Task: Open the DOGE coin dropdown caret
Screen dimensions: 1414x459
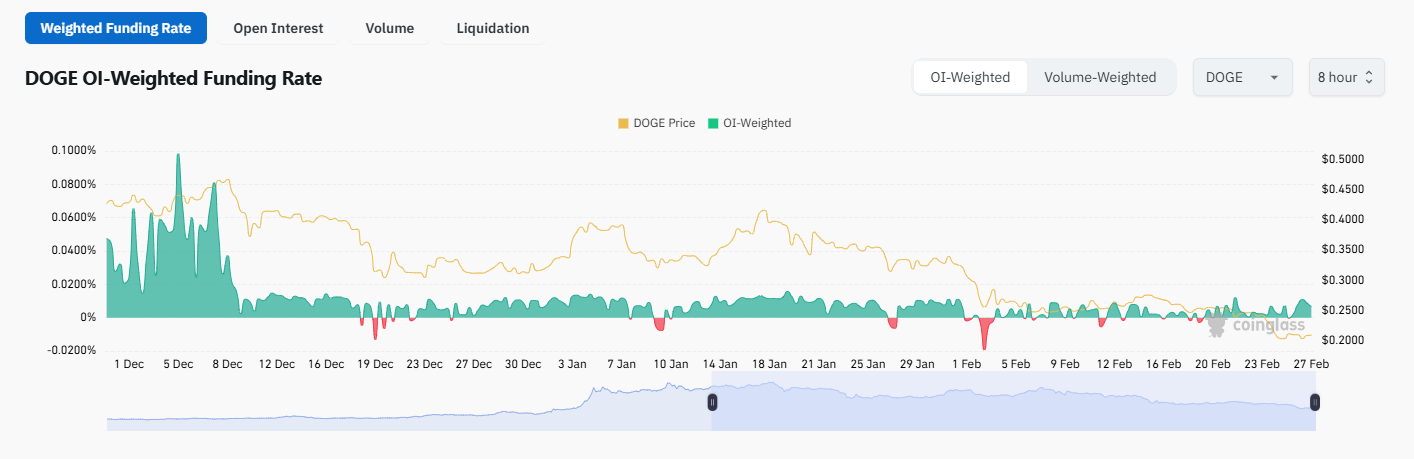Action: pyautogui.click(x=1273, y=78)
